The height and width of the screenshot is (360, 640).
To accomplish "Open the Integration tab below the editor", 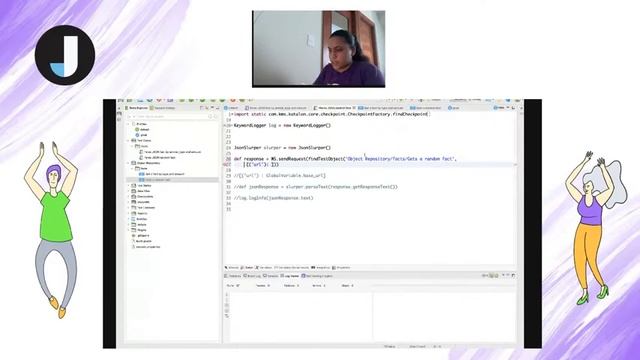I will pyautogui.click(x=321, y=268).
